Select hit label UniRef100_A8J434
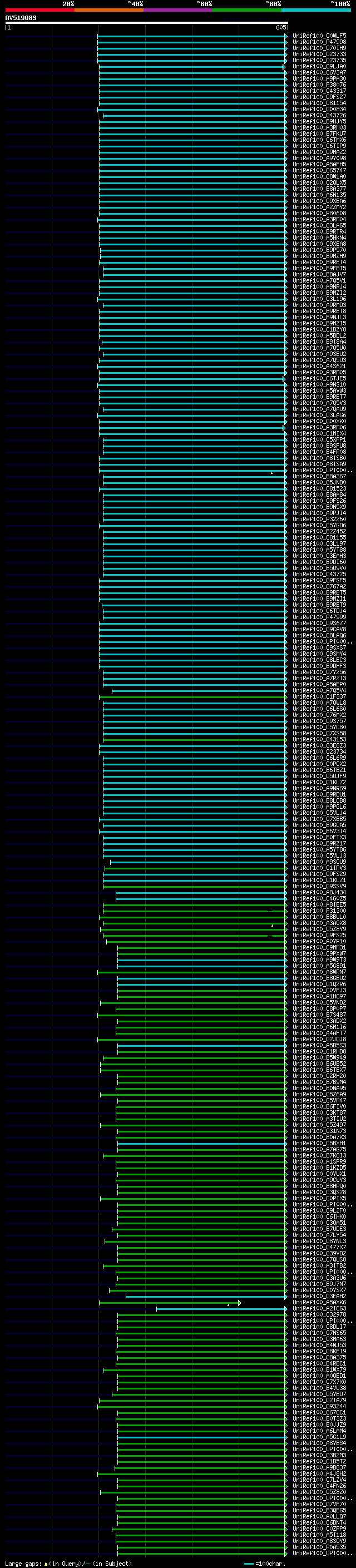 click(x=319, y=892)
